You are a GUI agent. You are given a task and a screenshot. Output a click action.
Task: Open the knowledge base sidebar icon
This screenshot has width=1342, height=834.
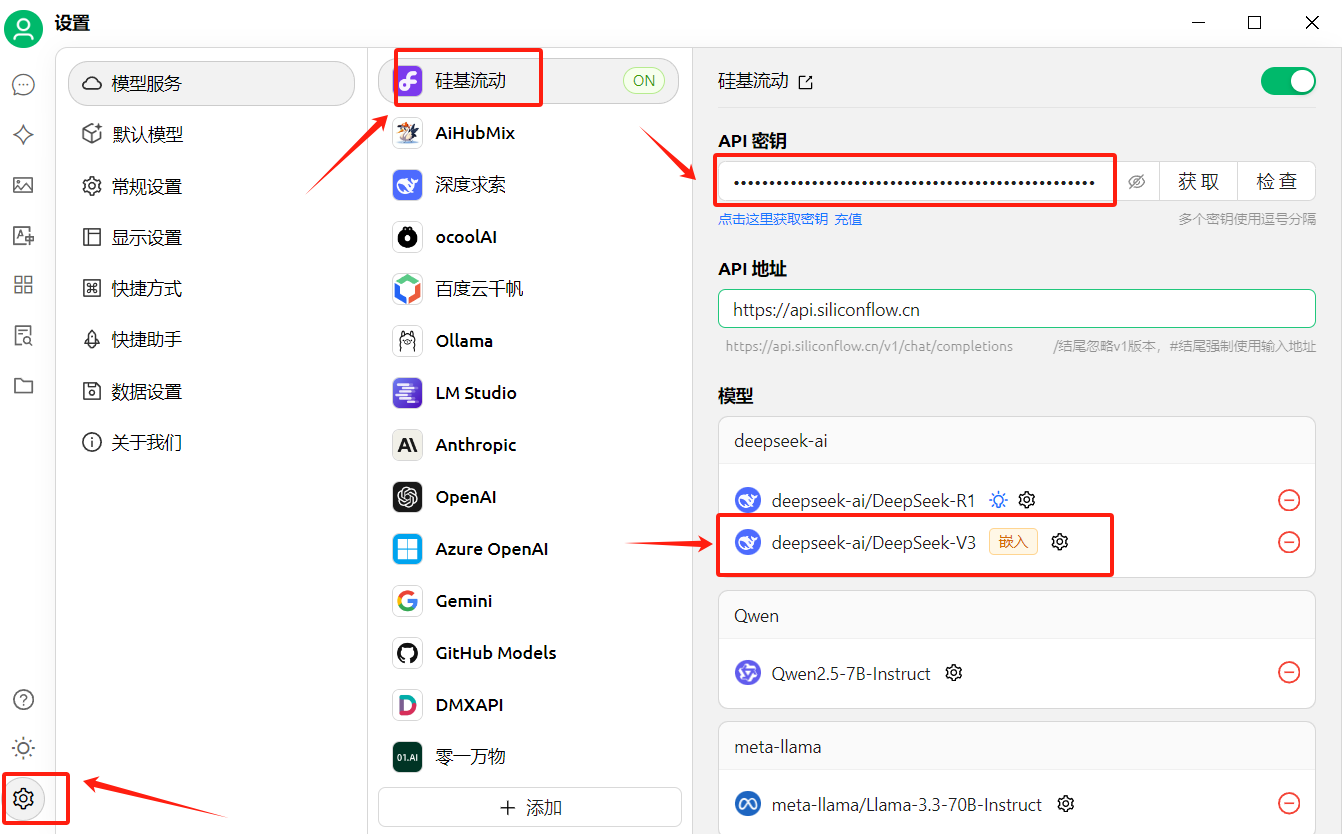23,335
